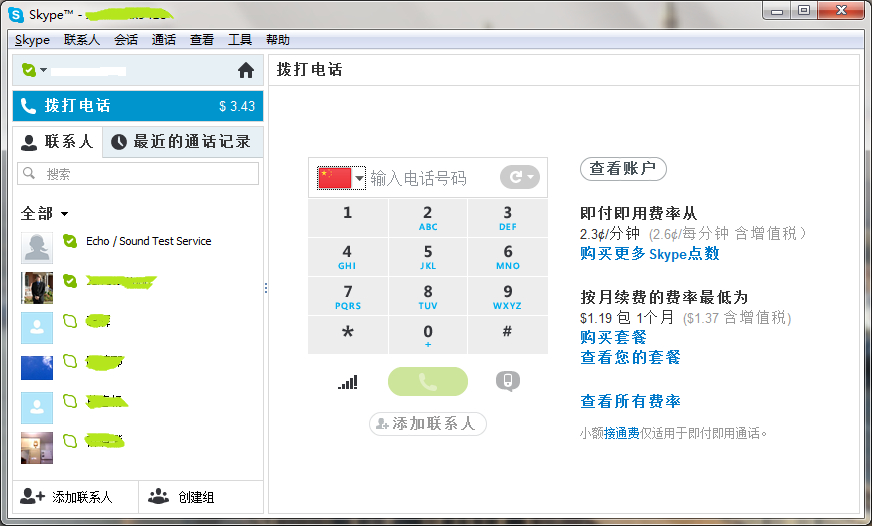Open the China flag country selector
Image resolution: width=872 pixels, height=526 pixels.
[341, 178]
